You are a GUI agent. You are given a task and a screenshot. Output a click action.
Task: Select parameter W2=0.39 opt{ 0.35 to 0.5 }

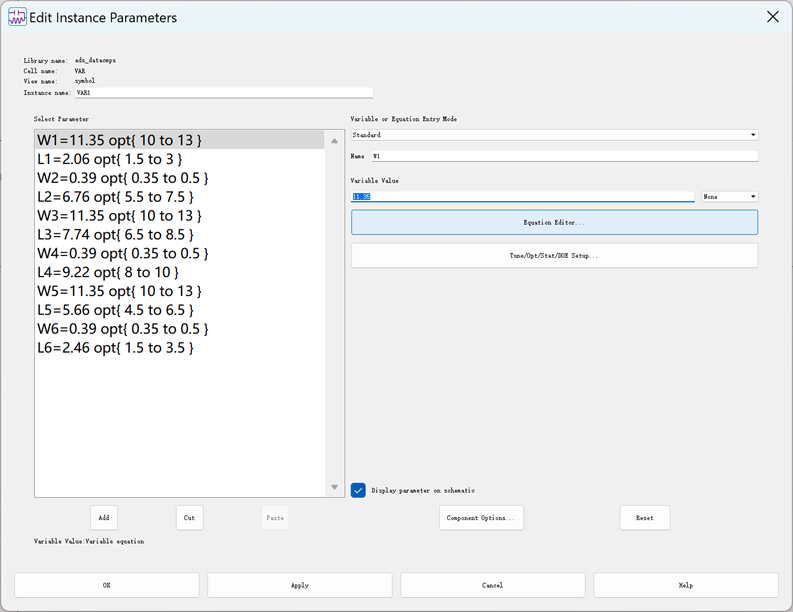(x=180, y=178)
